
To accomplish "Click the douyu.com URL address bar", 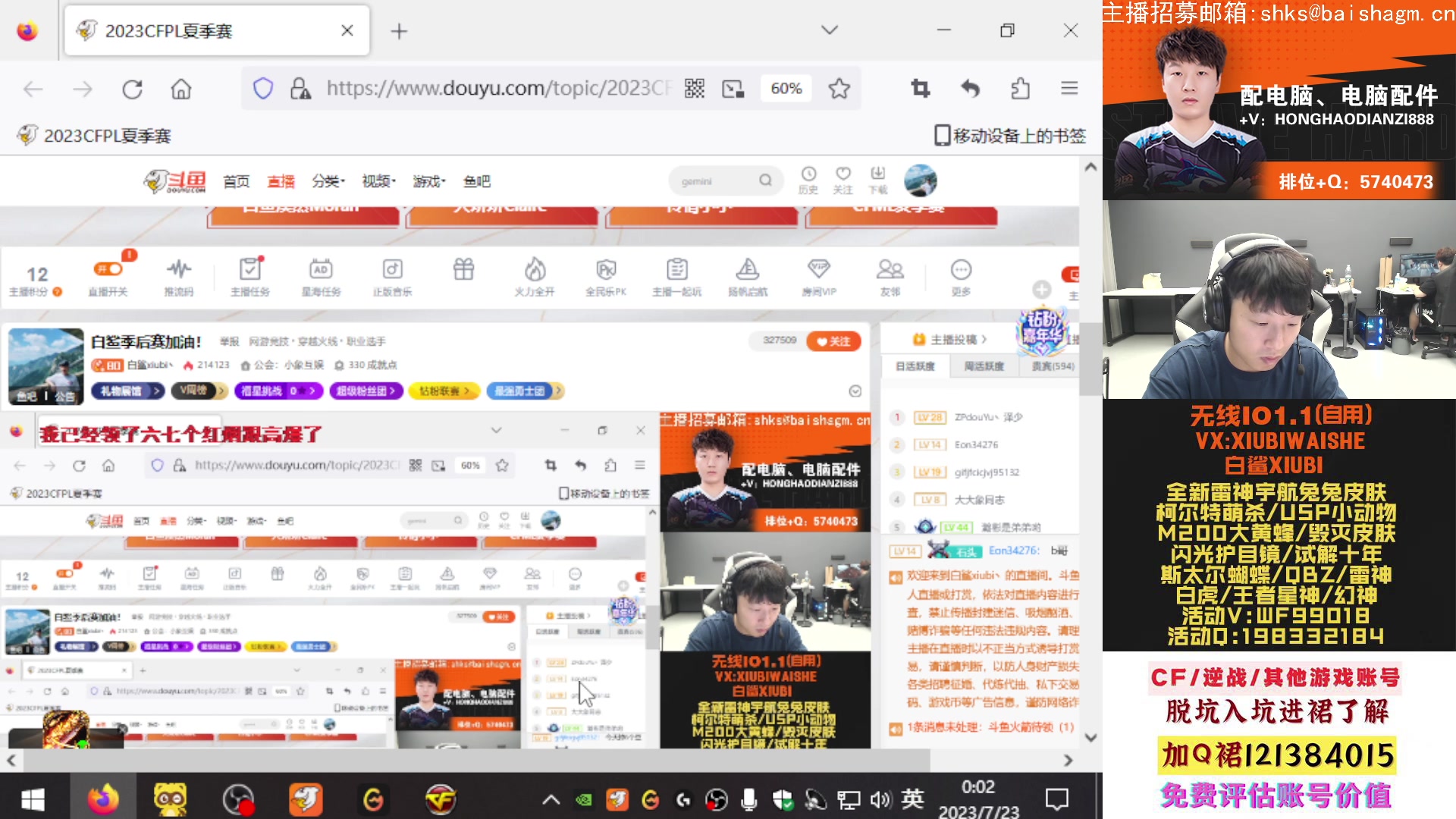I will point(498,89).
